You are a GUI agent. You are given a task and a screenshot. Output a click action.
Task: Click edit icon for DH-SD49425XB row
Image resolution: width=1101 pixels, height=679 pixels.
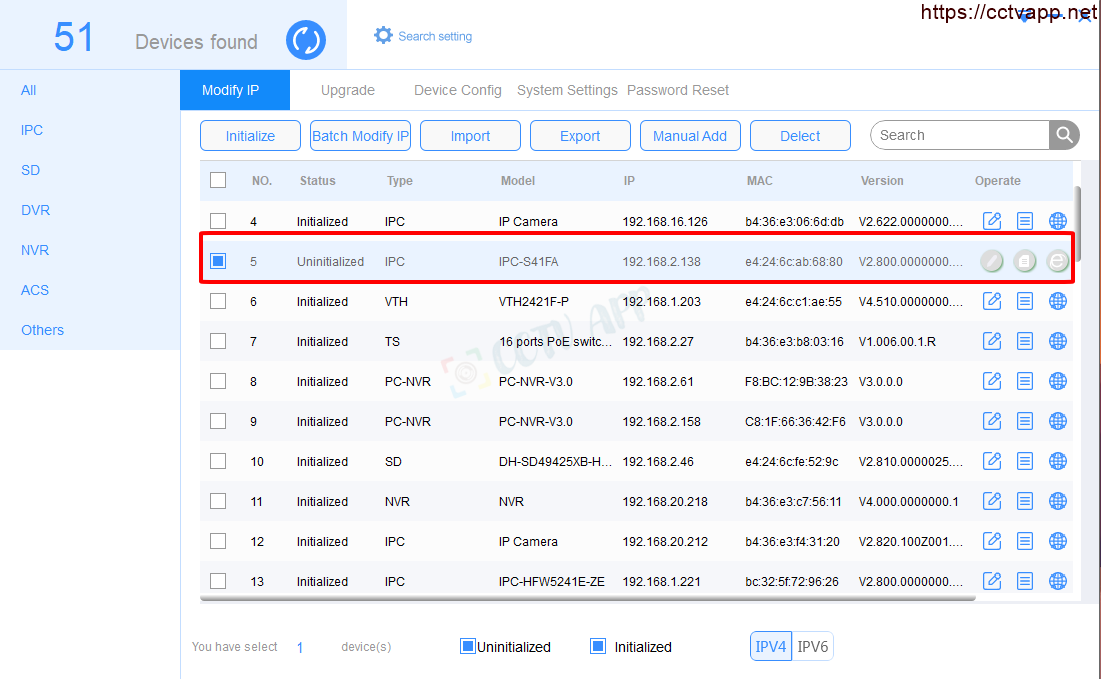click(992, 461)
